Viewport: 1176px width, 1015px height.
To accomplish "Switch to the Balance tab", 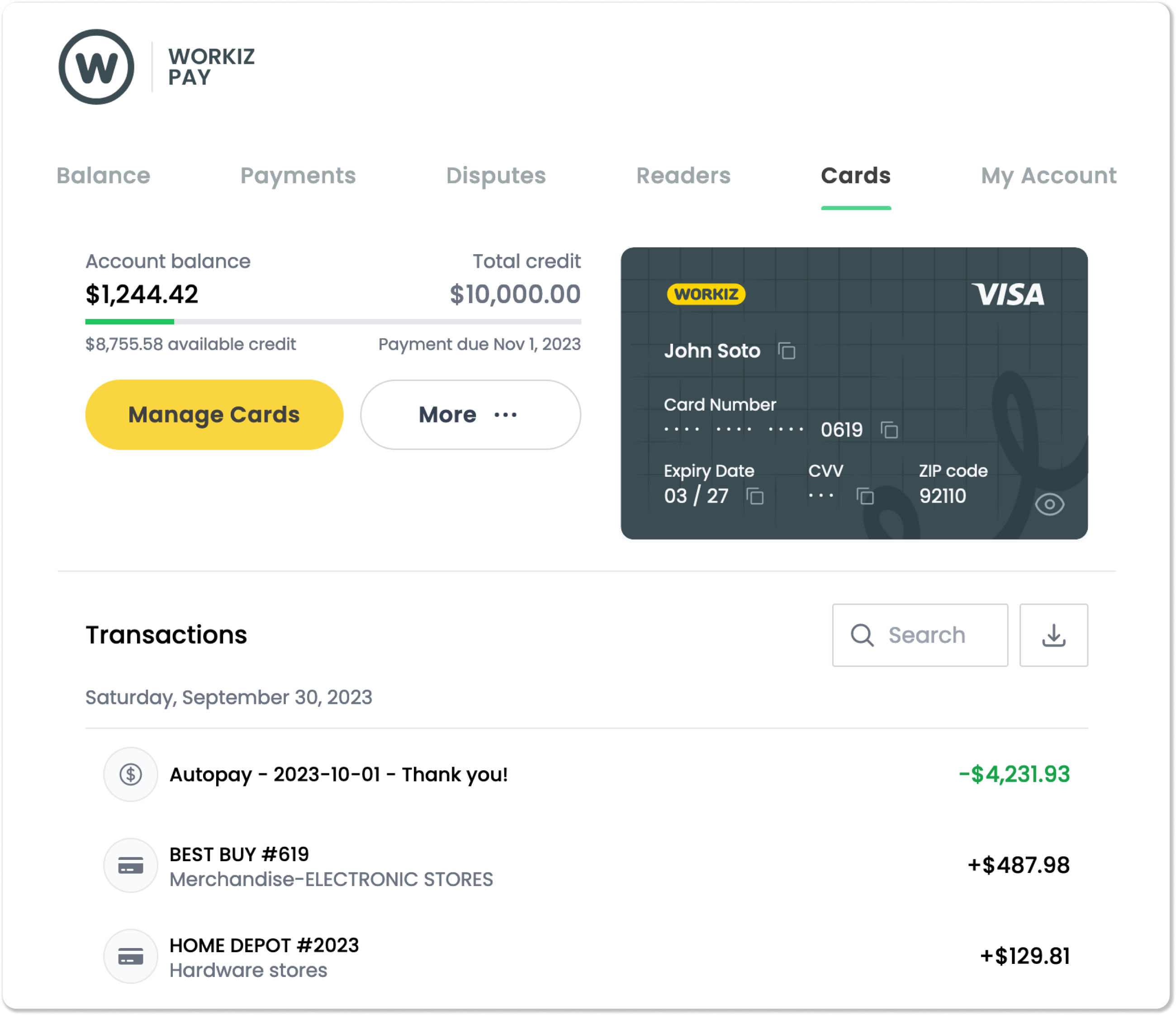I will coord(103,176).
